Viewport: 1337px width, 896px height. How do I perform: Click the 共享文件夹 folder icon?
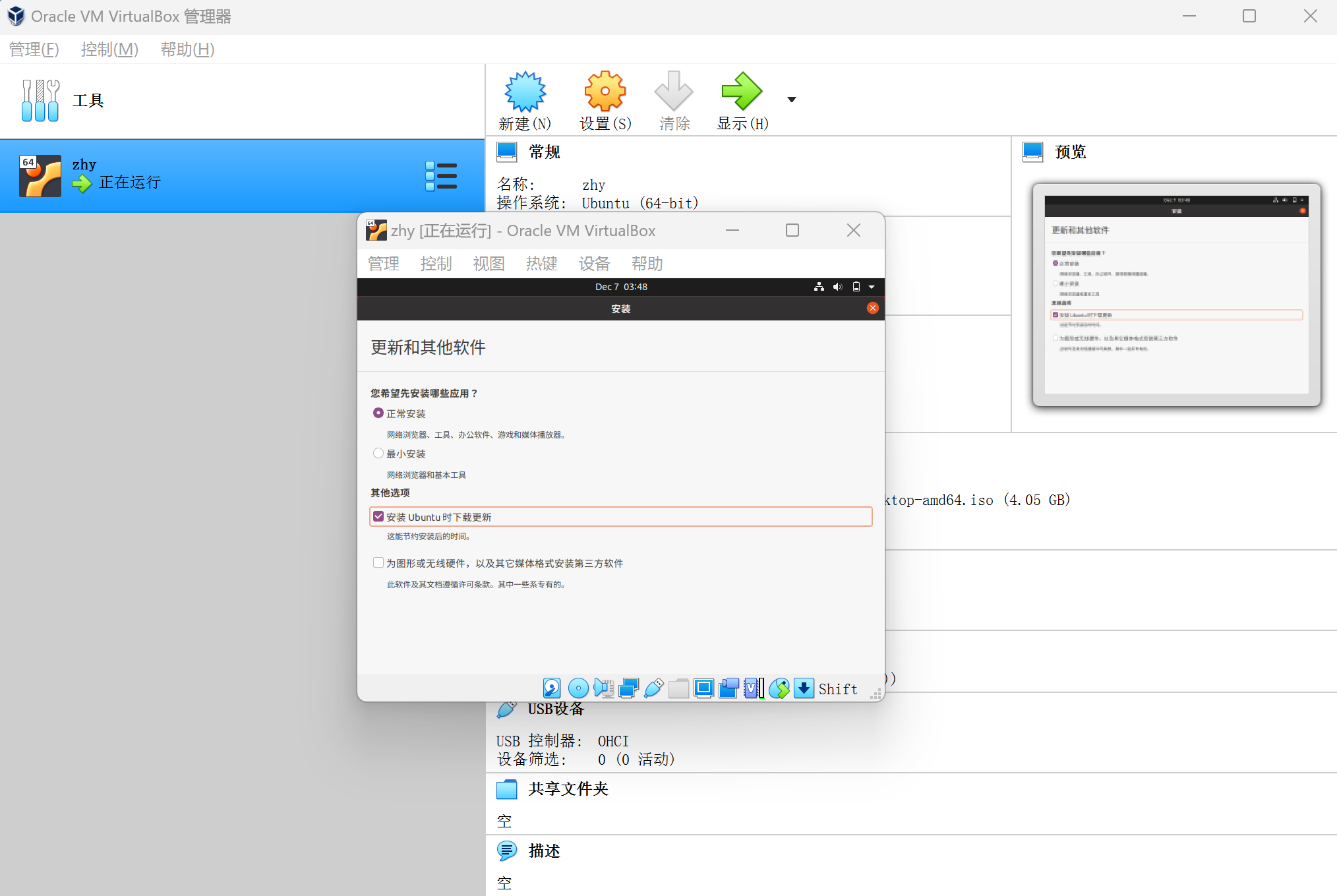(x=507, y=789)
